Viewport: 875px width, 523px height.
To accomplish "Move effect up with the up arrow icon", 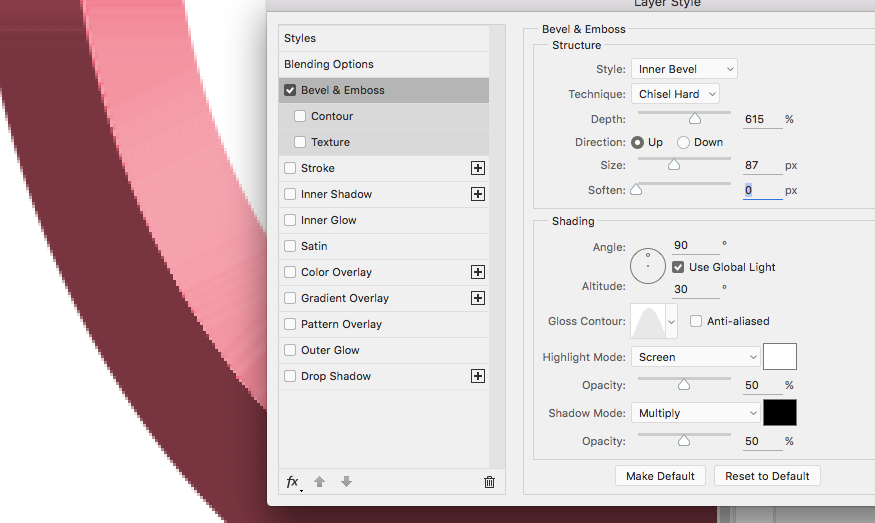I will [319, 482].
